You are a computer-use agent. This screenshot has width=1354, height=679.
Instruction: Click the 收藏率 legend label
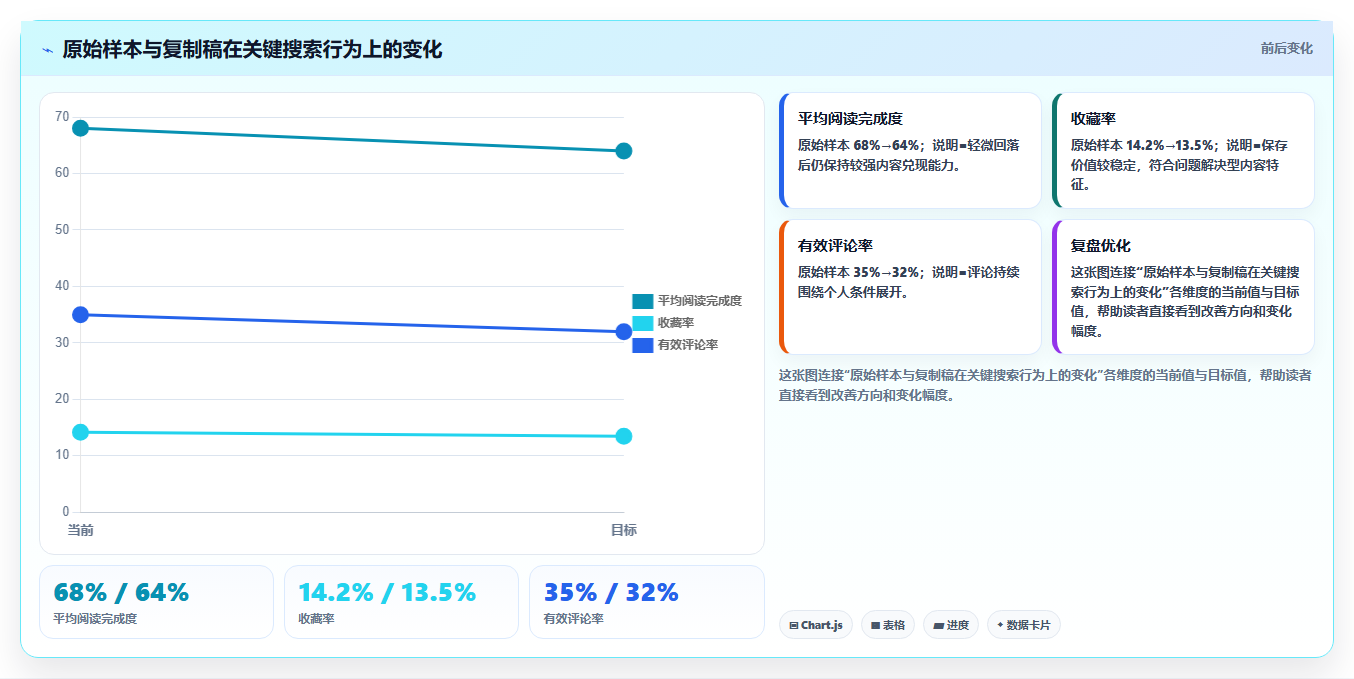[x=676, y=323]
